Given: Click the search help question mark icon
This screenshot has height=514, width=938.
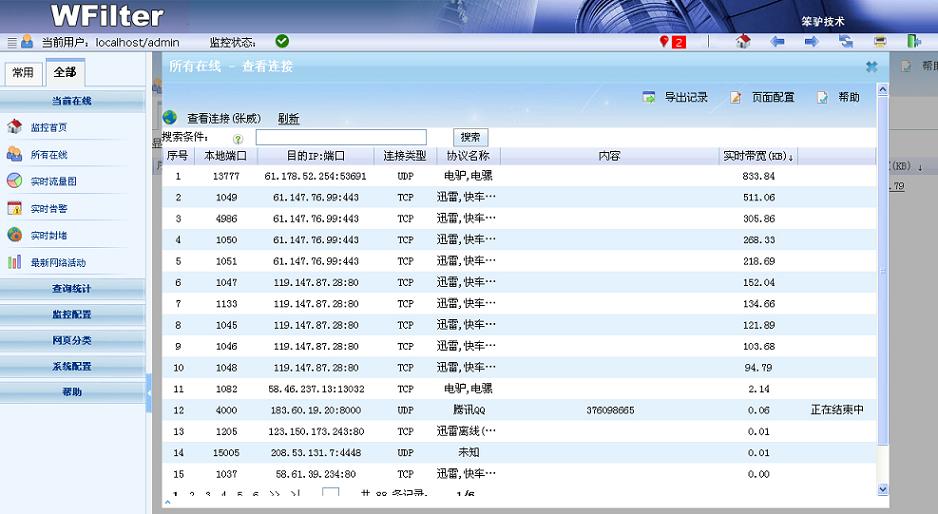Looking at the screenshot, I should (238, 139).
